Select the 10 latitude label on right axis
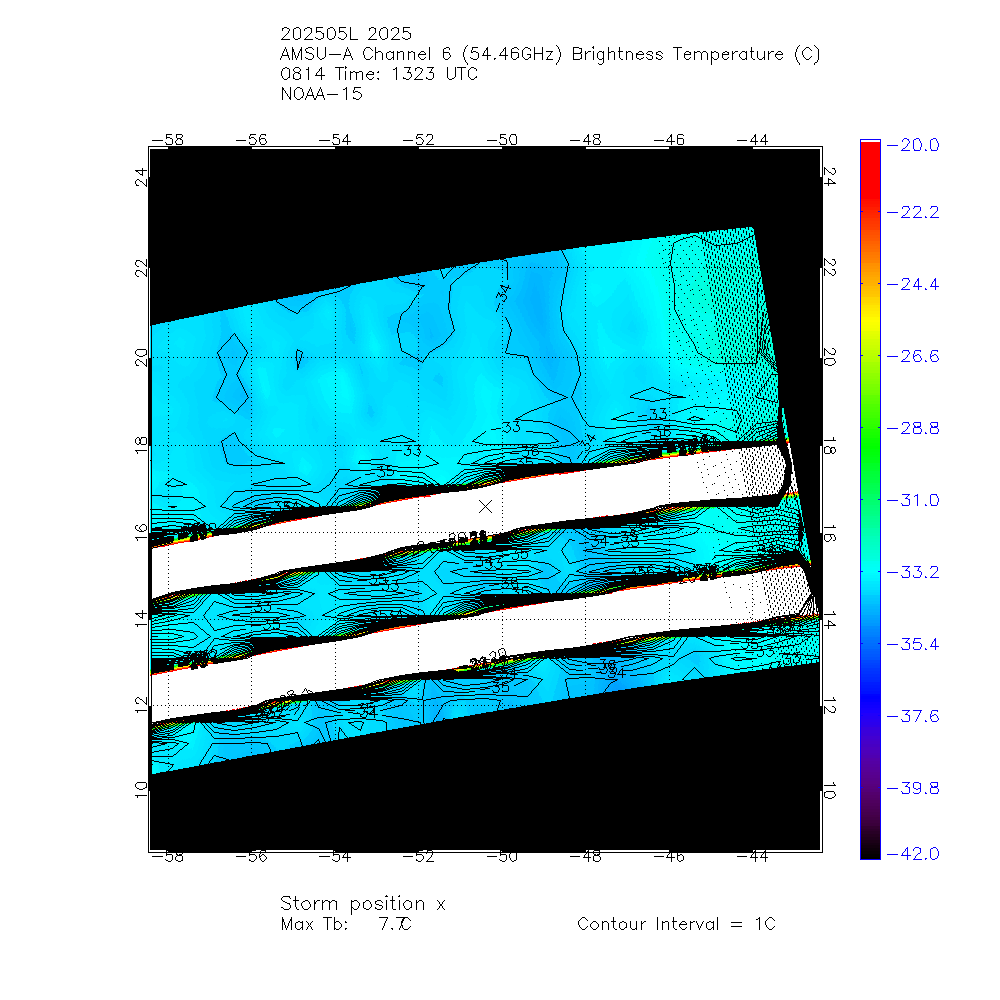Screen dimensions: 1000x1000 (829, 792)
